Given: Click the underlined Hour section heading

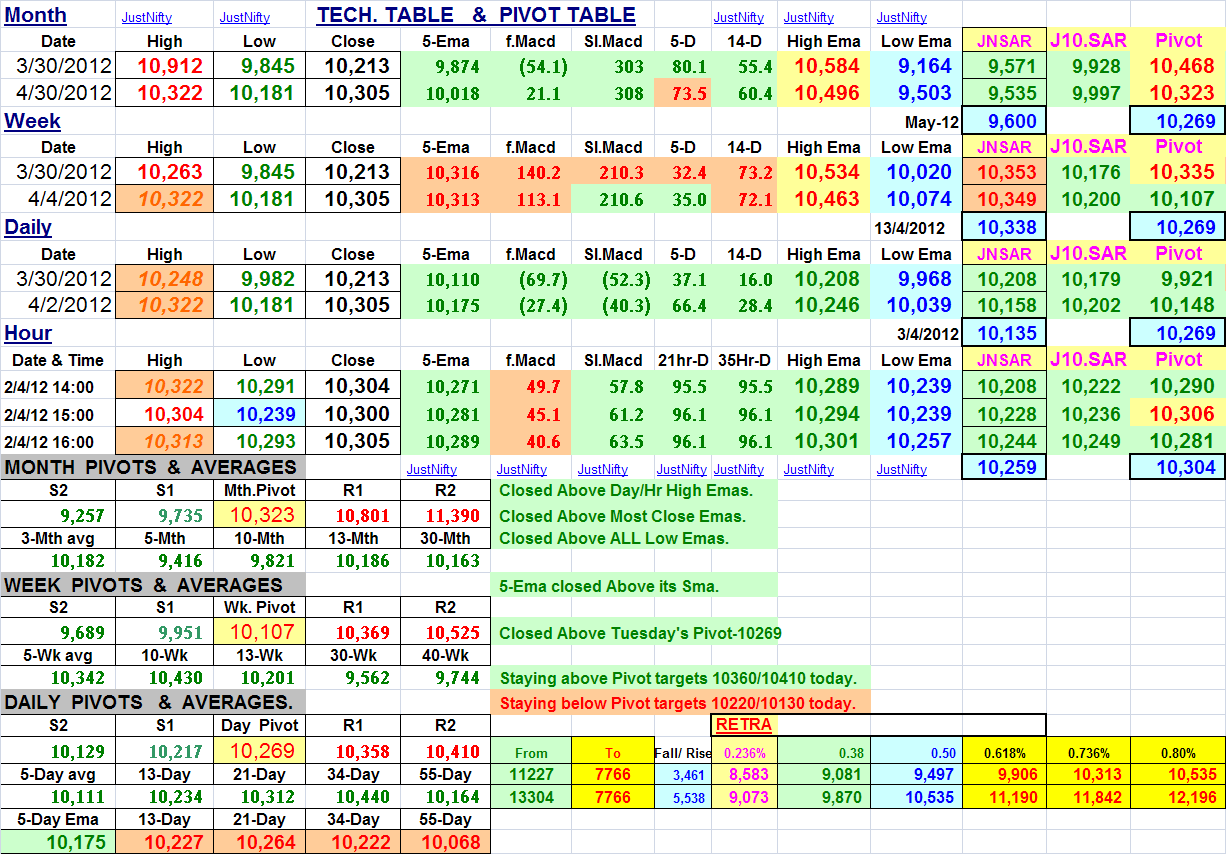Looking at the screenshot, I should pos(28,333).
